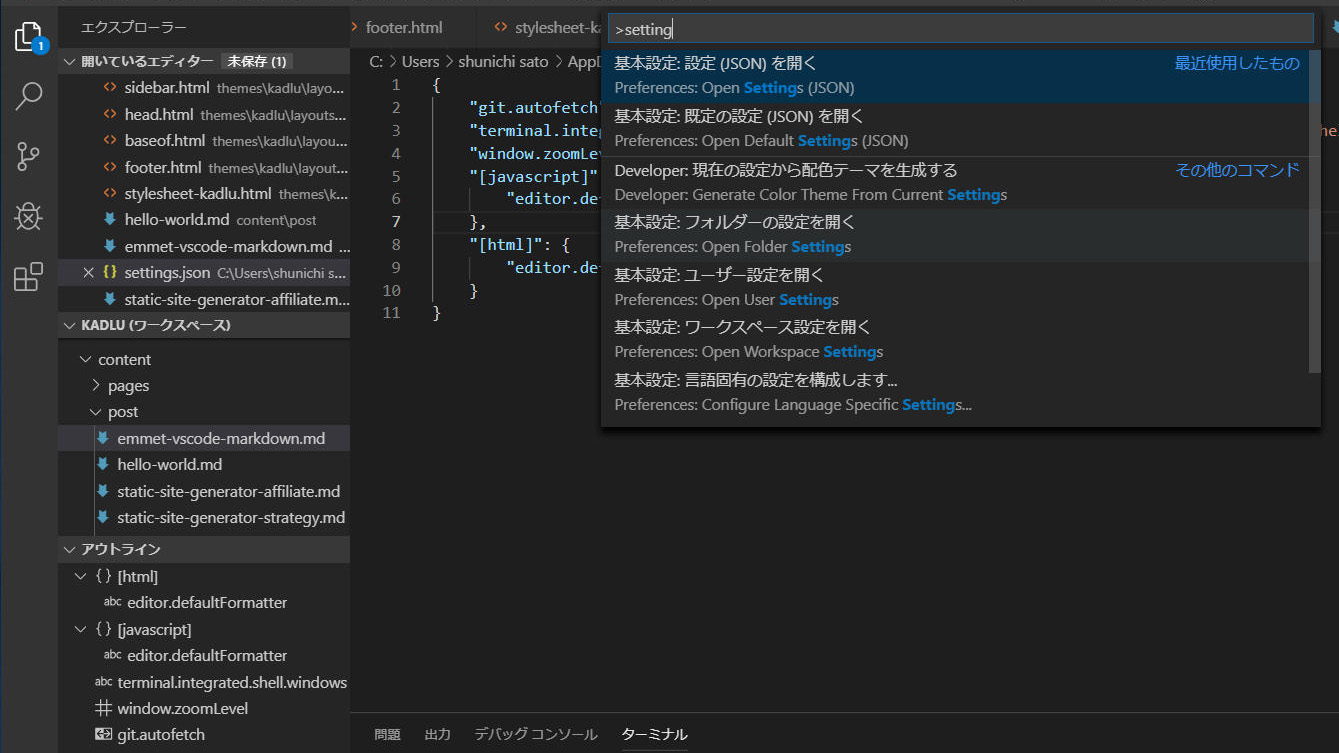
Task: Click the command palette input field
Action: coord(960,29)
